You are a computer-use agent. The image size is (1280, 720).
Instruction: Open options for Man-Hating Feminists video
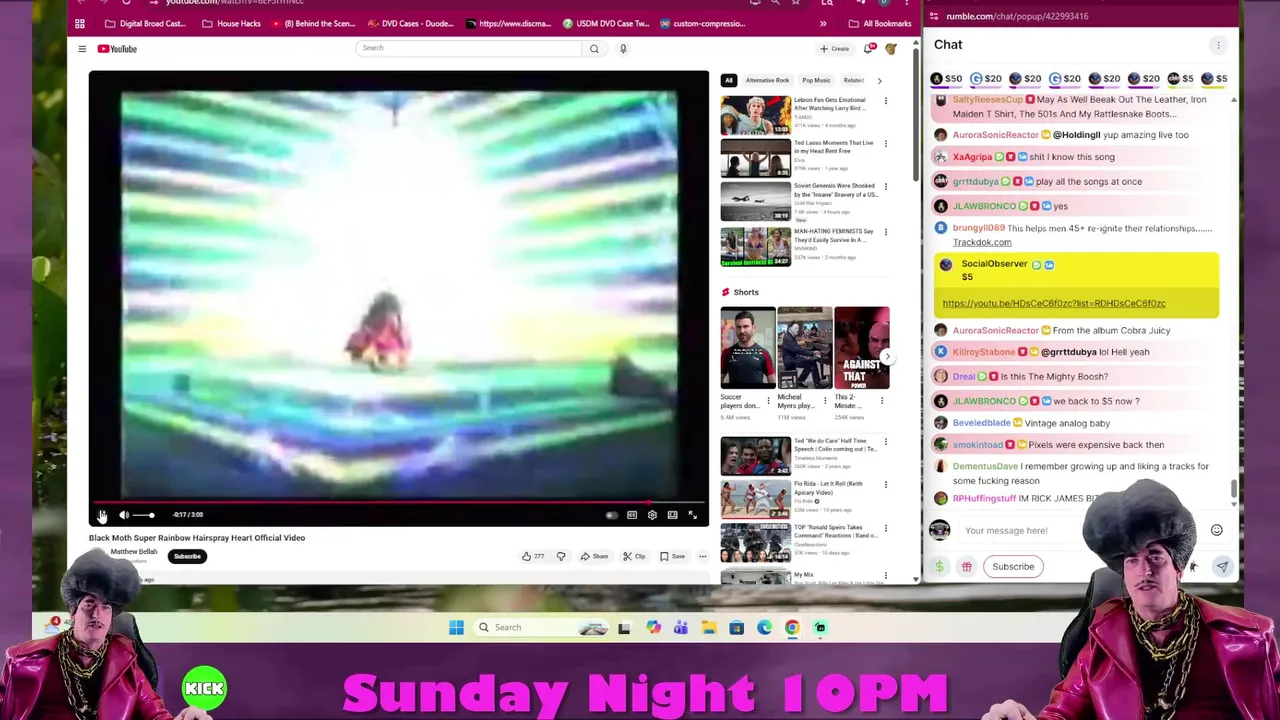pos(885,232)
